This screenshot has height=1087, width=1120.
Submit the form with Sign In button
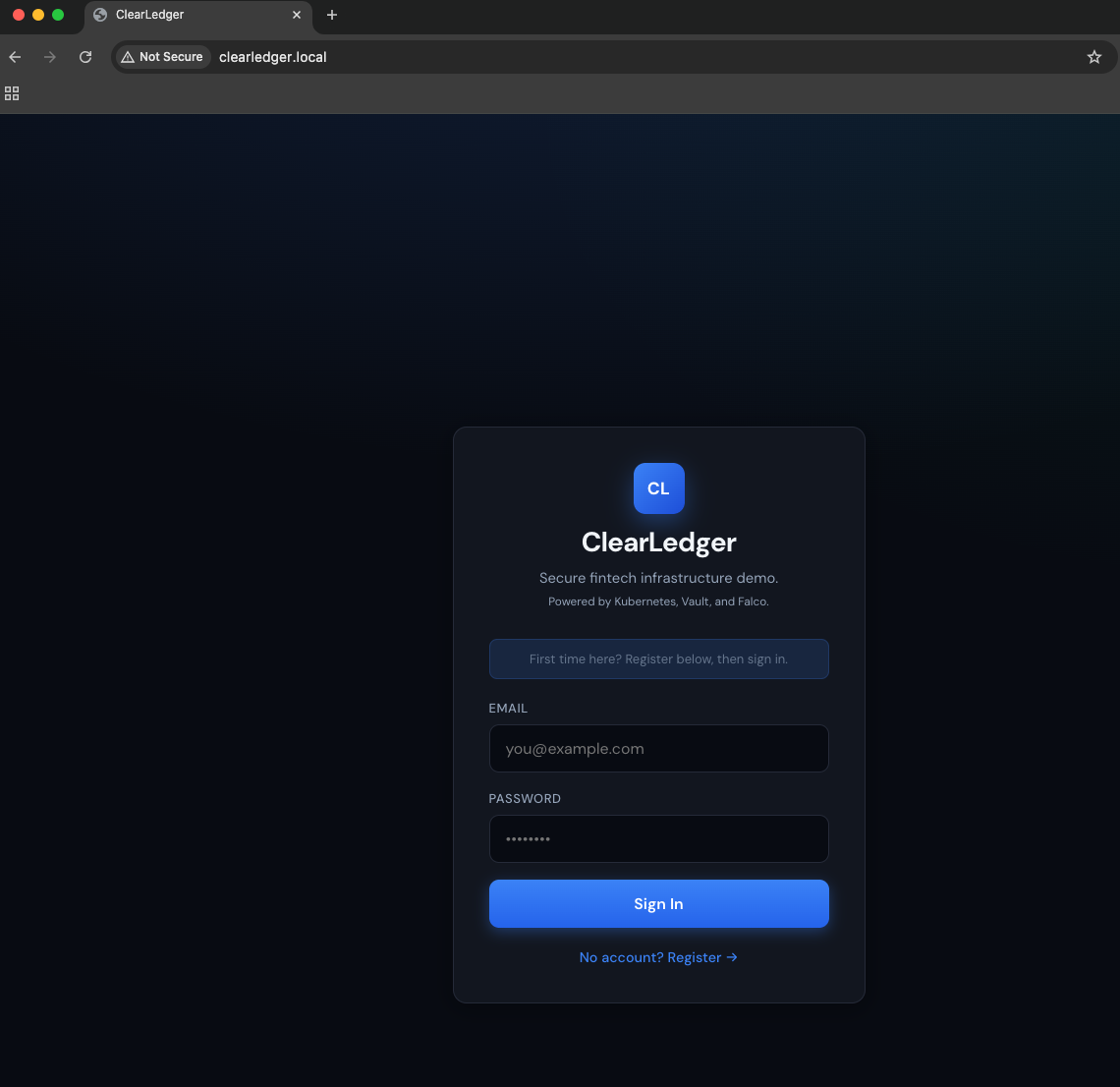pyautogui.click(x=658, y=904)
